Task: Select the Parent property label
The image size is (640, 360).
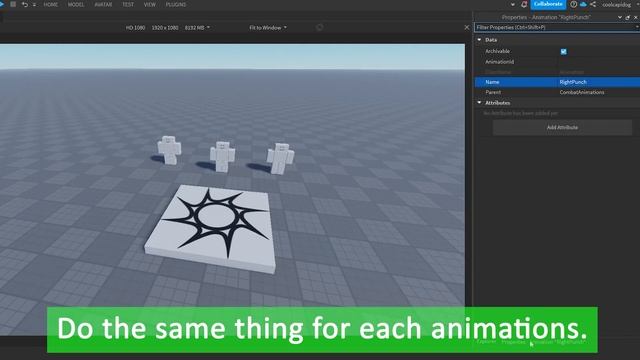Action: point(493,92)
